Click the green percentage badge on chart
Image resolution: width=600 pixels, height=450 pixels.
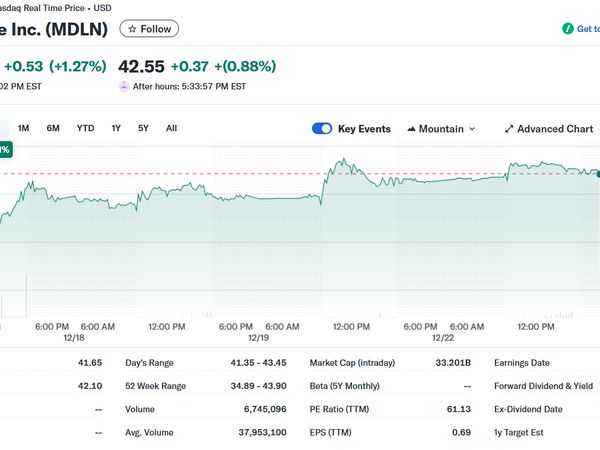tap(5, 149)
